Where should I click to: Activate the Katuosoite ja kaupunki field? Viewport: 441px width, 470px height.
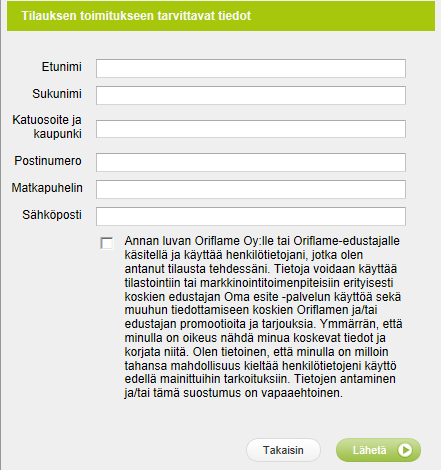tap(251, 129)
